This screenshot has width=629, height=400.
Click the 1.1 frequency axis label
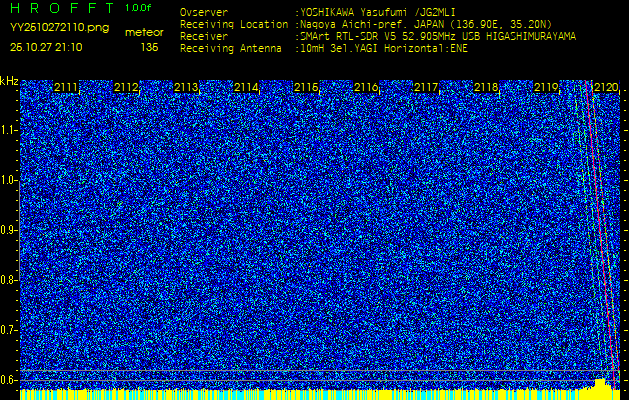click(x=8, y=130)
